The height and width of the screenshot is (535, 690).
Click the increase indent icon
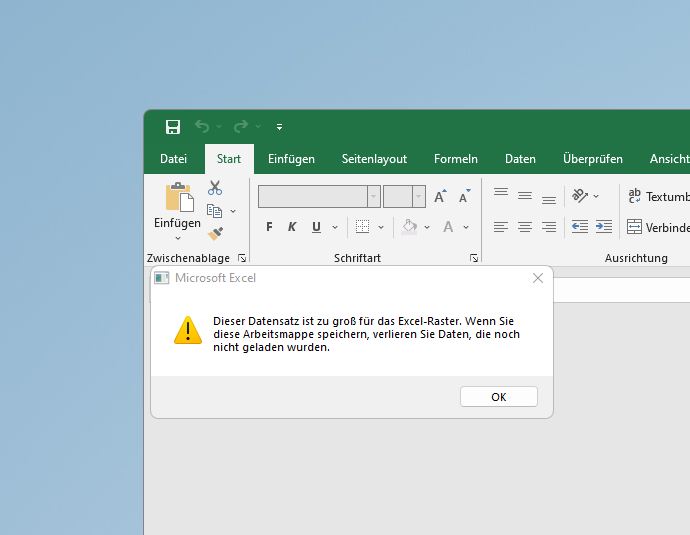(604, 227)
